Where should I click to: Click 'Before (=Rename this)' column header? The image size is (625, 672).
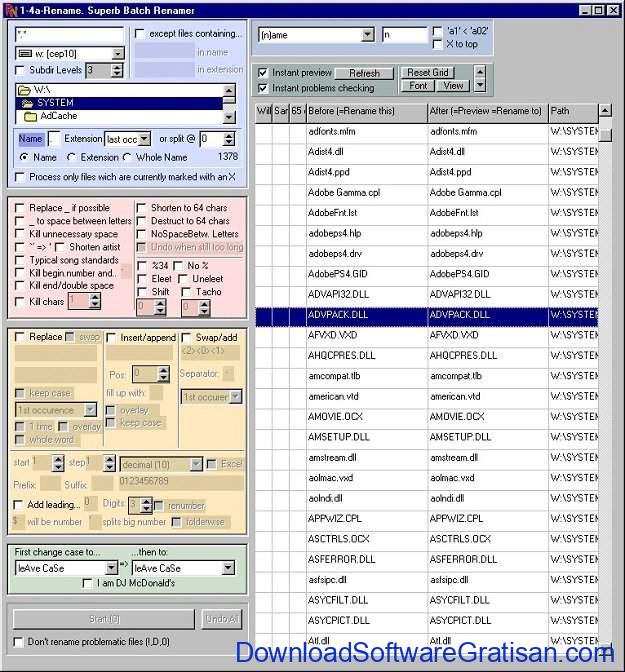pos(367,111)
